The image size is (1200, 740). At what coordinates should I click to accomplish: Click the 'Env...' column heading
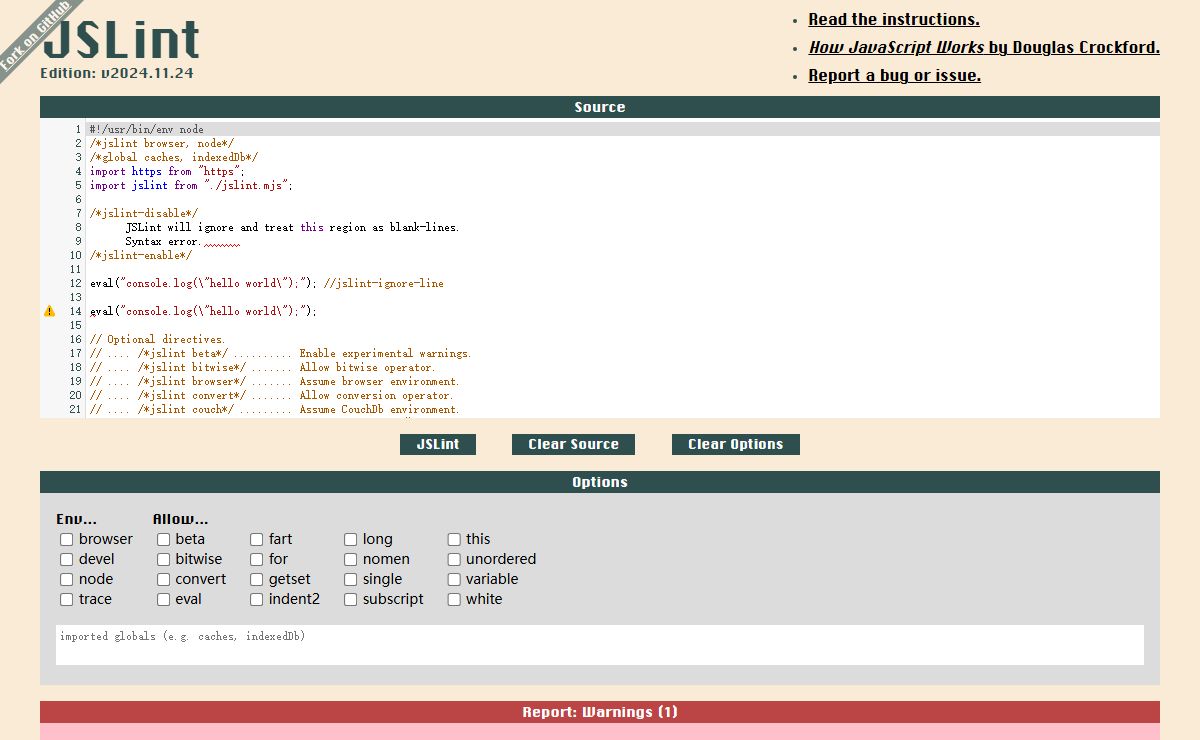pos(76,519)
